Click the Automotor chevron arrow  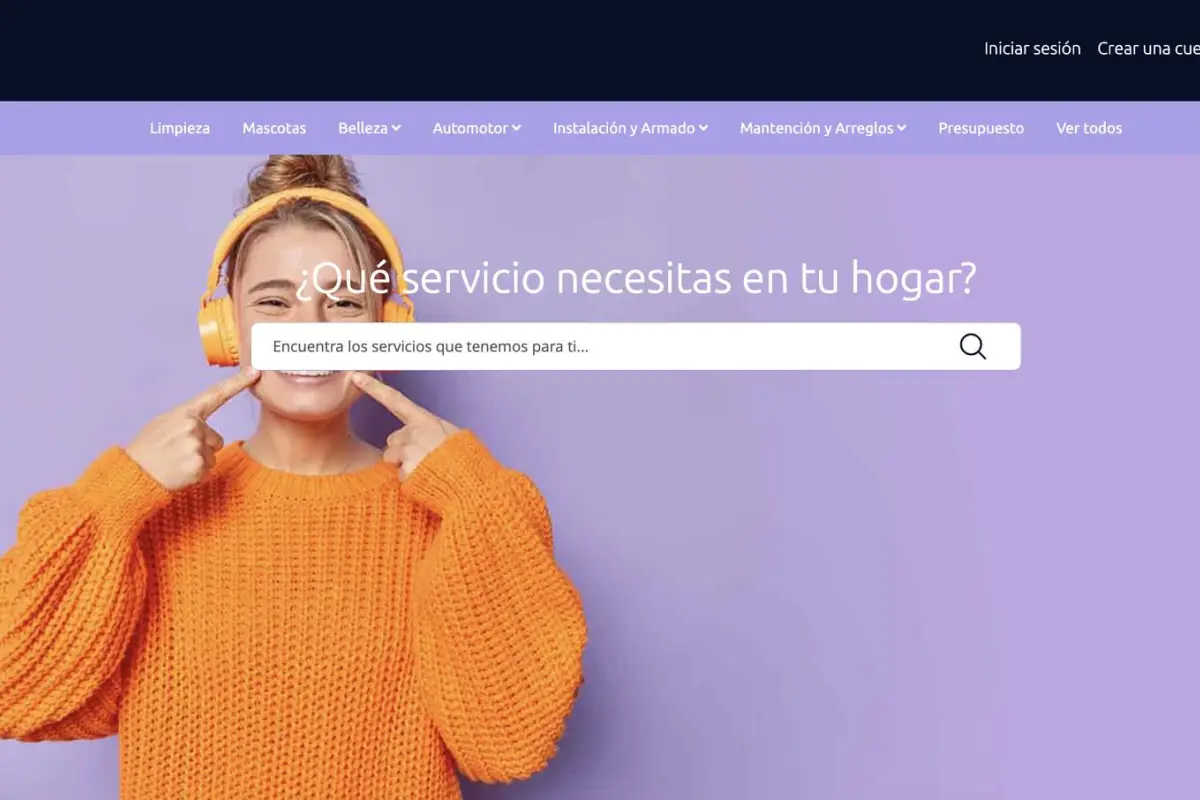[x=516, y=128]
